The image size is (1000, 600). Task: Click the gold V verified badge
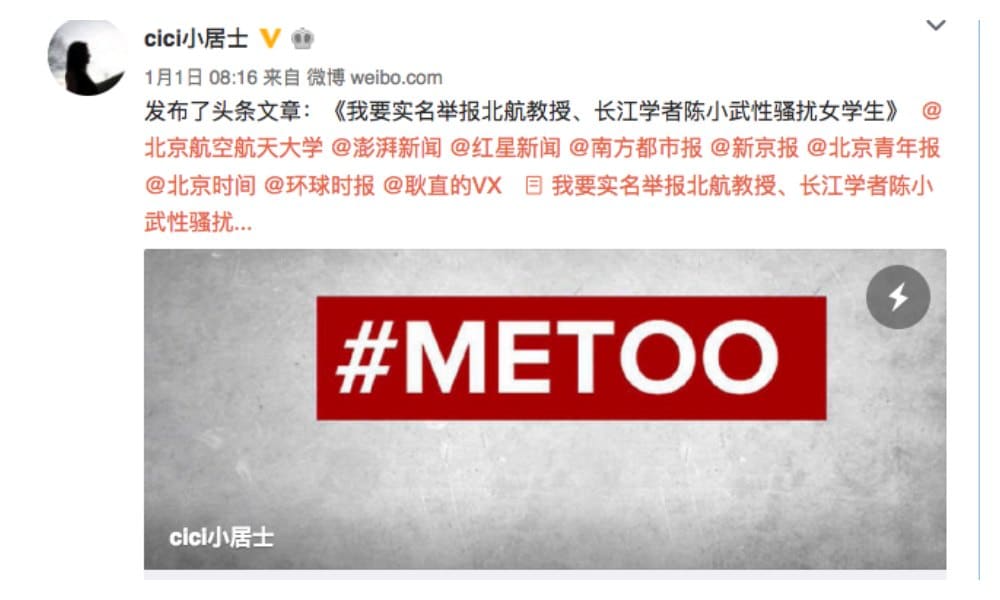(270, 38)
